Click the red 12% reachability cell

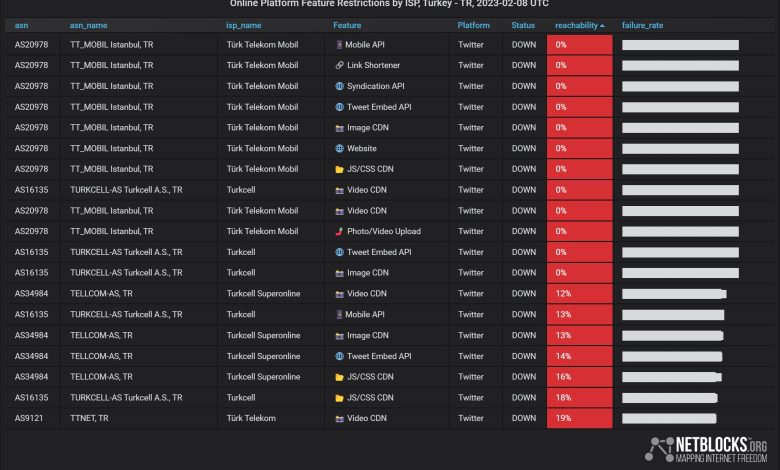point(579,294)
